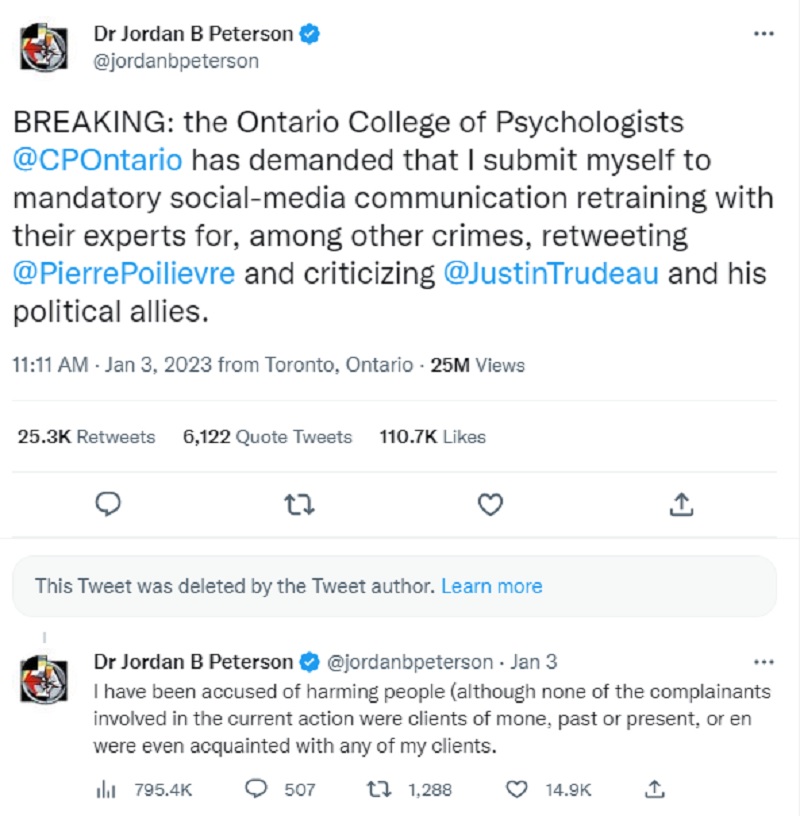The image size is (800, 816).
Task: View the 6,122 Quote Tweets list
Action: (x=267, y=437)
